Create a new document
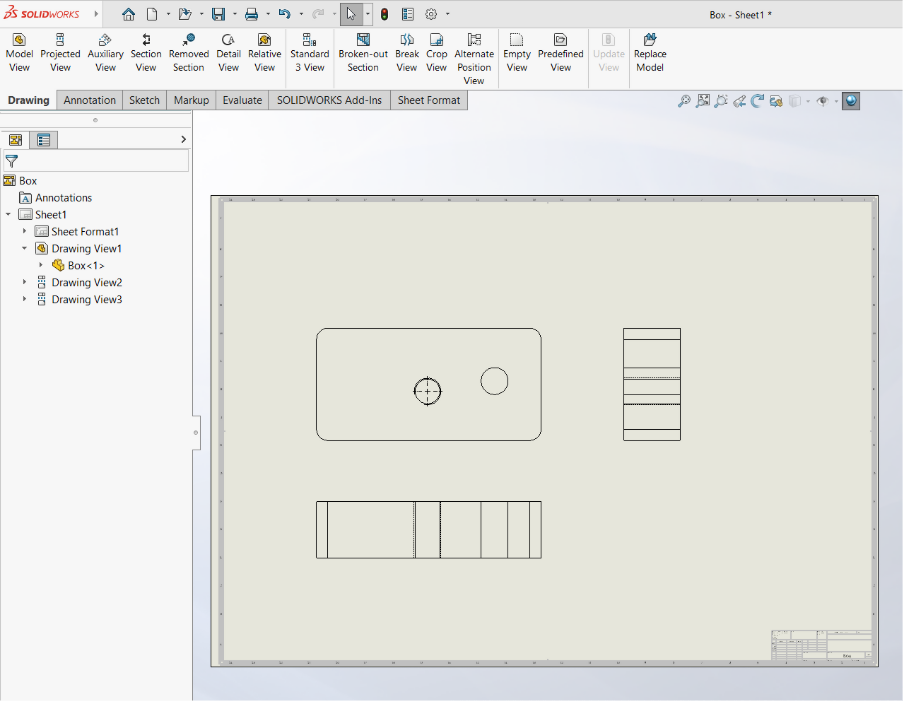The height and width of the screenshot is (702, 903). click(152, 14)
